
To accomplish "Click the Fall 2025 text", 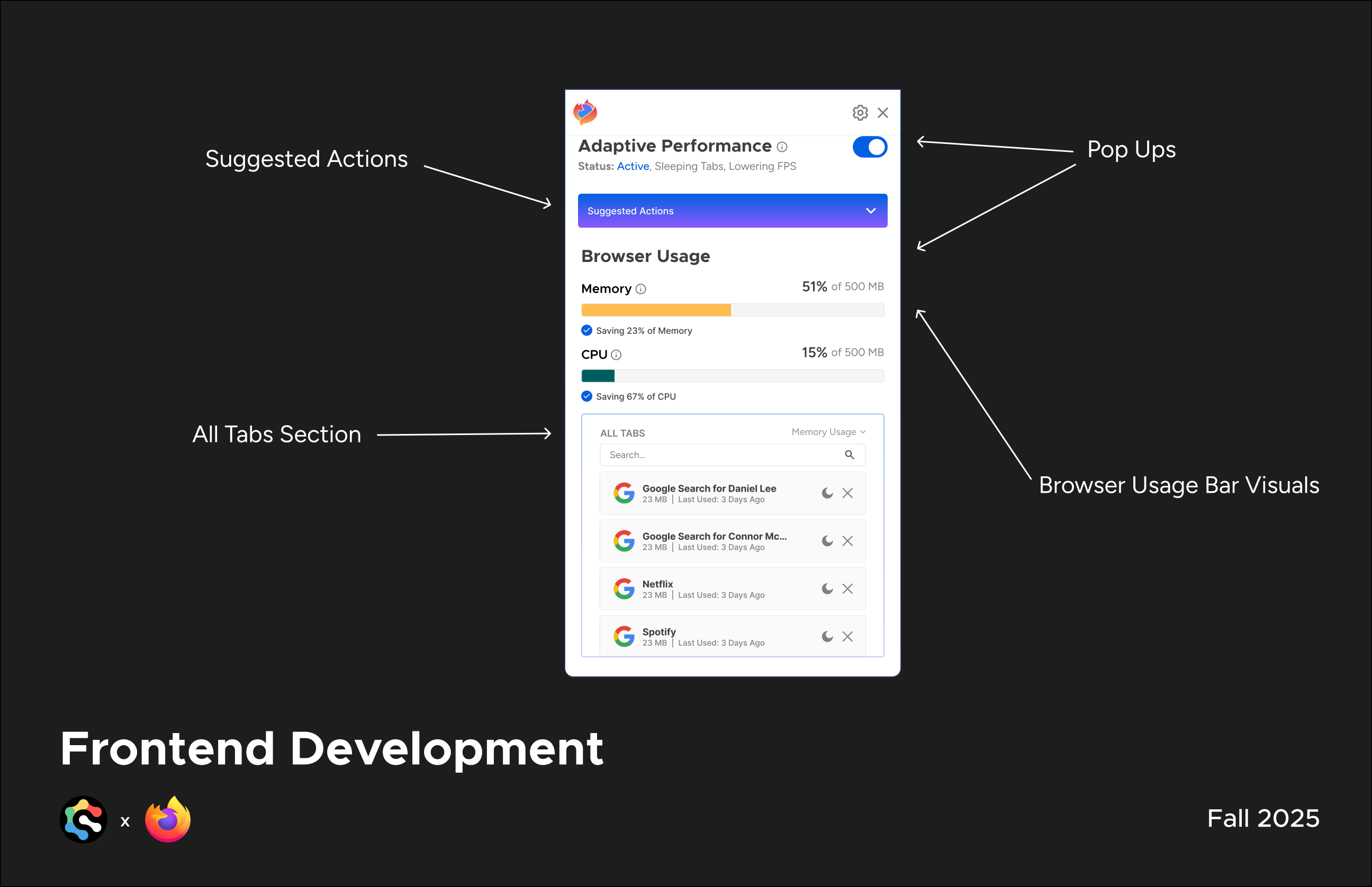I will (x=1263, y=818).
